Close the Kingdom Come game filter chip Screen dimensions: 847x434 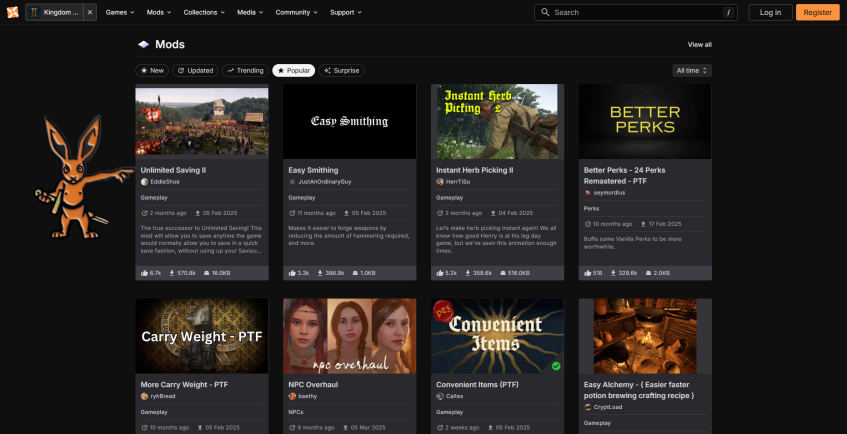pyautogui.click(x=90, y=12)
